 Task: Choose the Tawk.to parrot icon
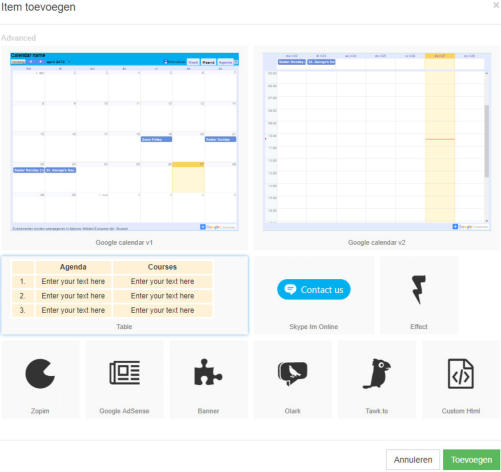[377, 374]
